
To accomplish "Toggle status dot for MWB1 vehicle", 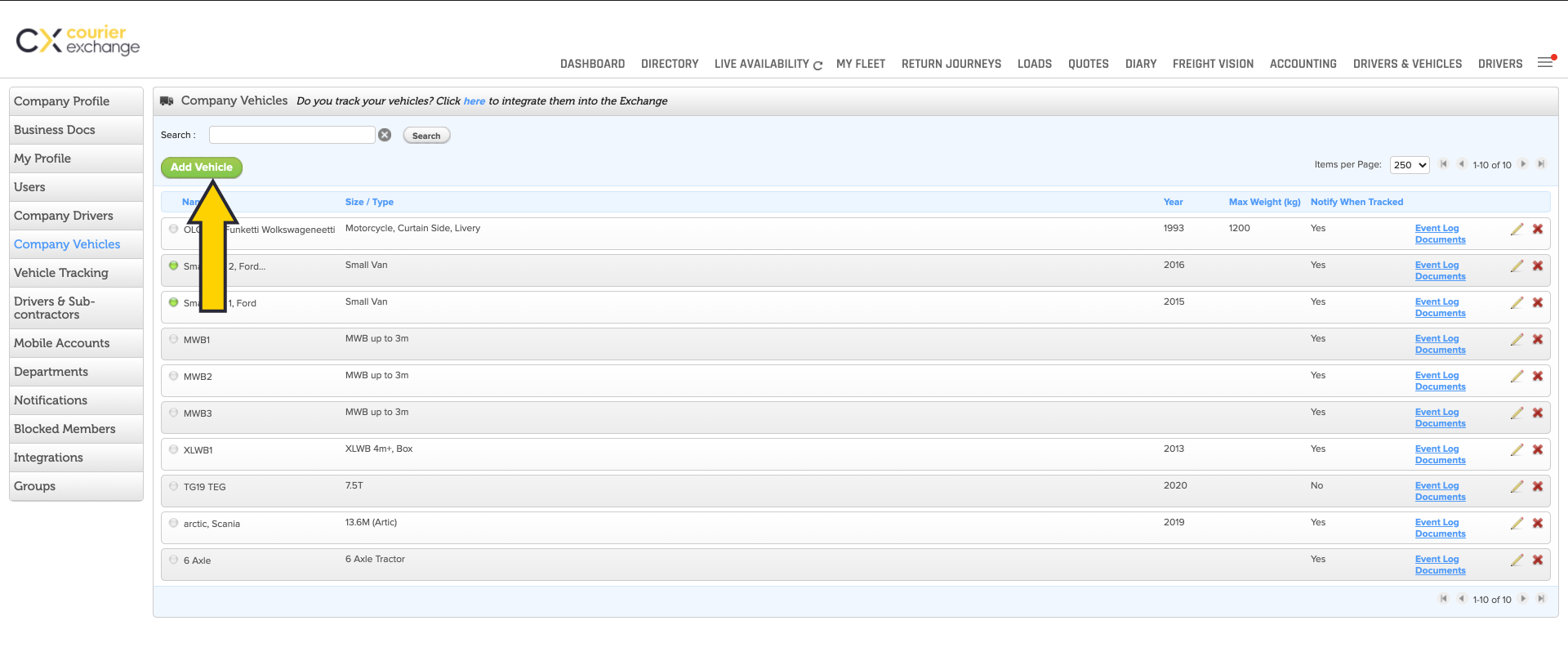I will point(174,339).
